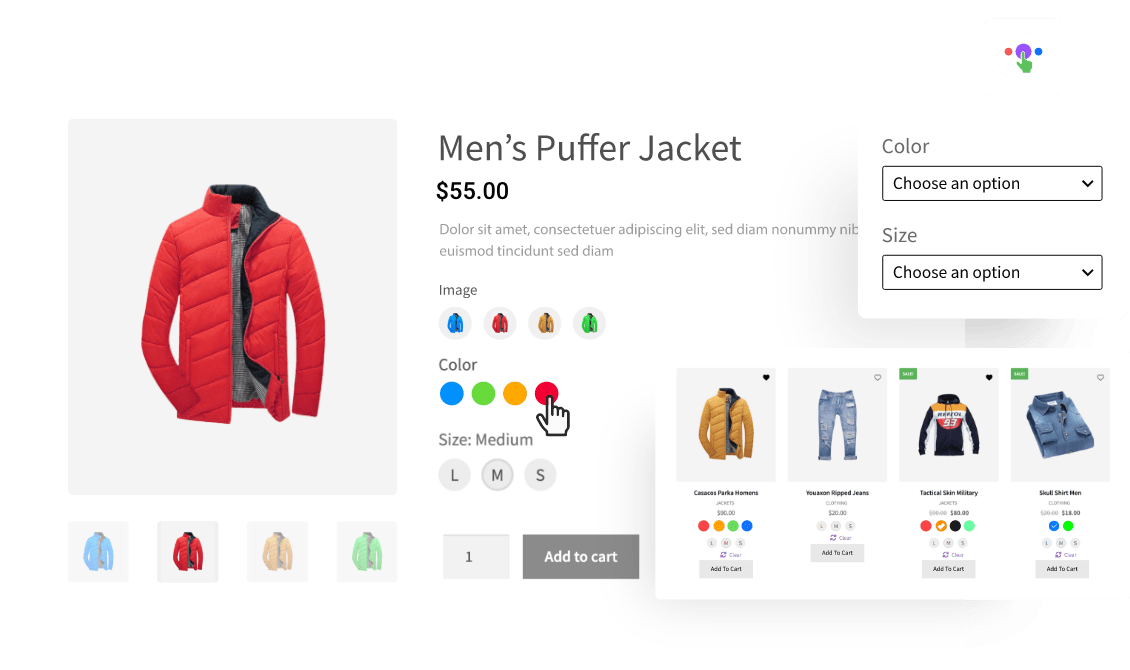The height and width of the screenshot is (670, 1130).
Task: Choose the orange jacket image swatch
Action: pos(545,323)
